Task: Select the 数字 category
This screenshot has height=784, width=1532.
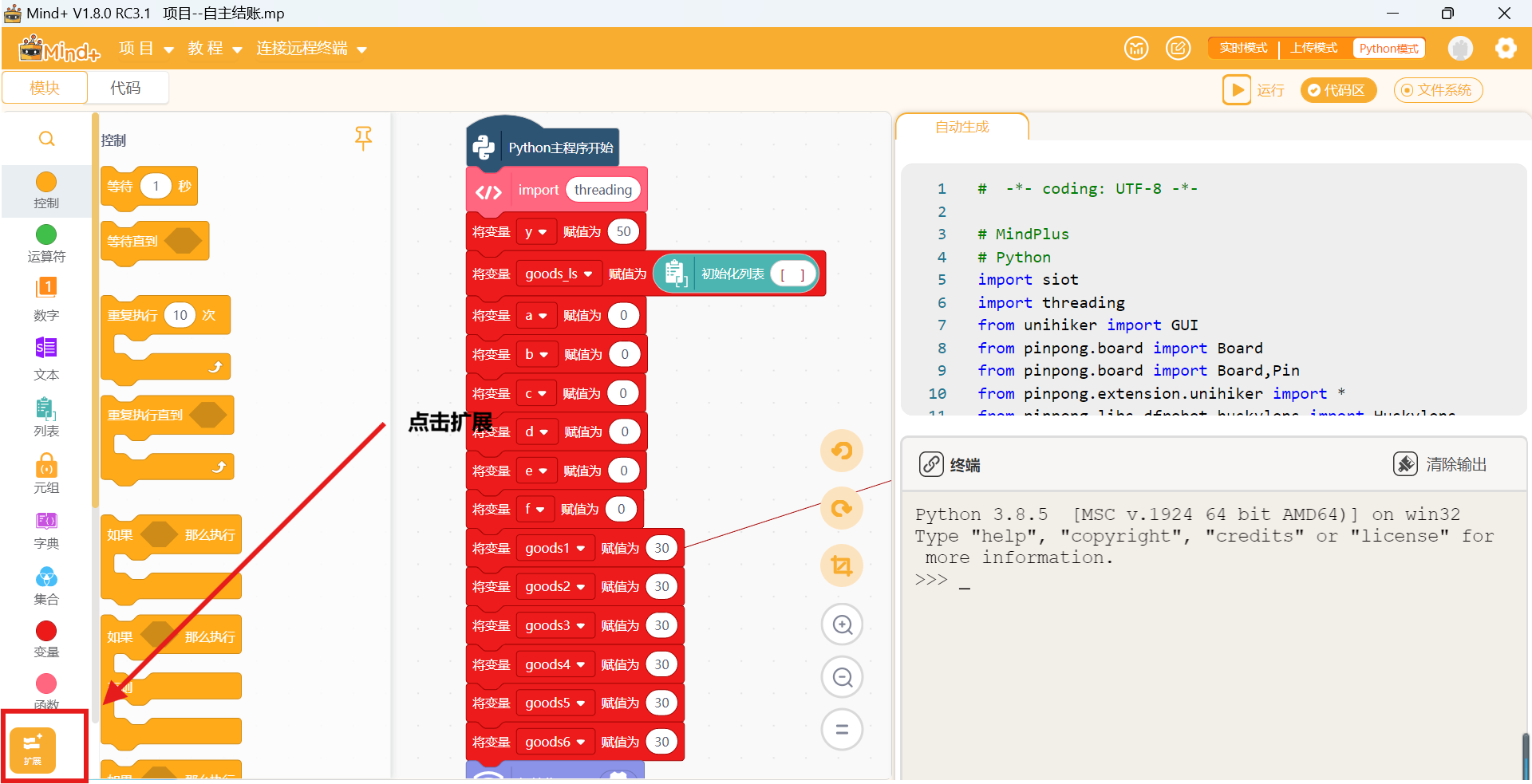Action: point(46,299)
